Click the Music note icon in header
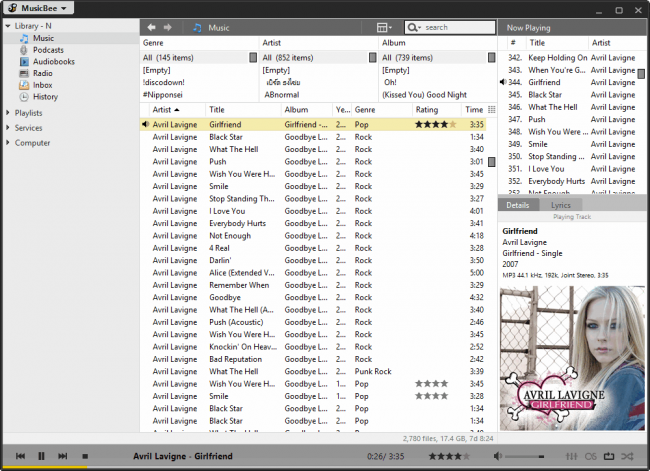Screen dimensions: 650x471 click(x=197, y=28)
